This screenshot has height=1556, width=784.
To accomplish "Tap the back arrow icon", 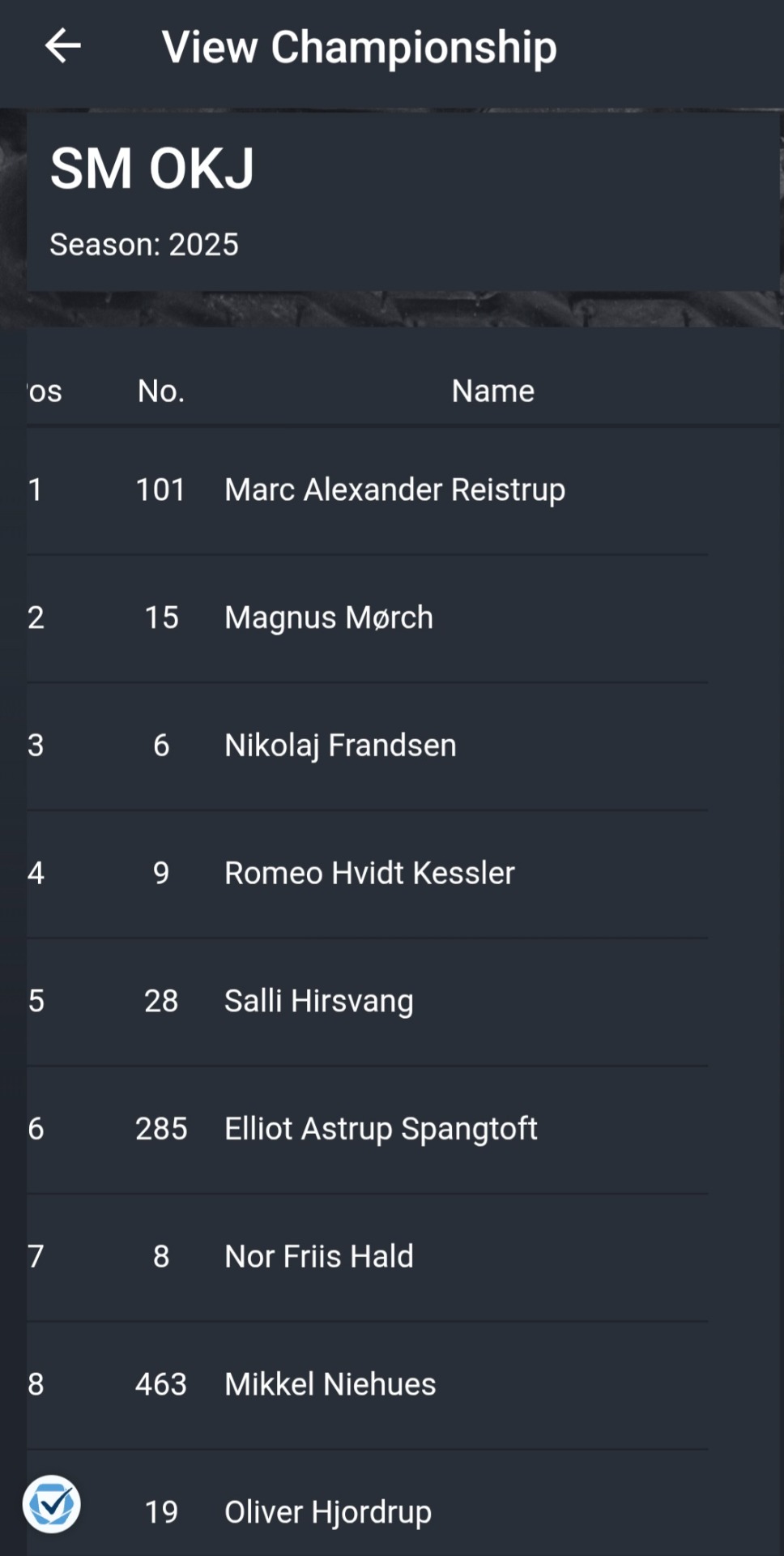I will (62, 46).
